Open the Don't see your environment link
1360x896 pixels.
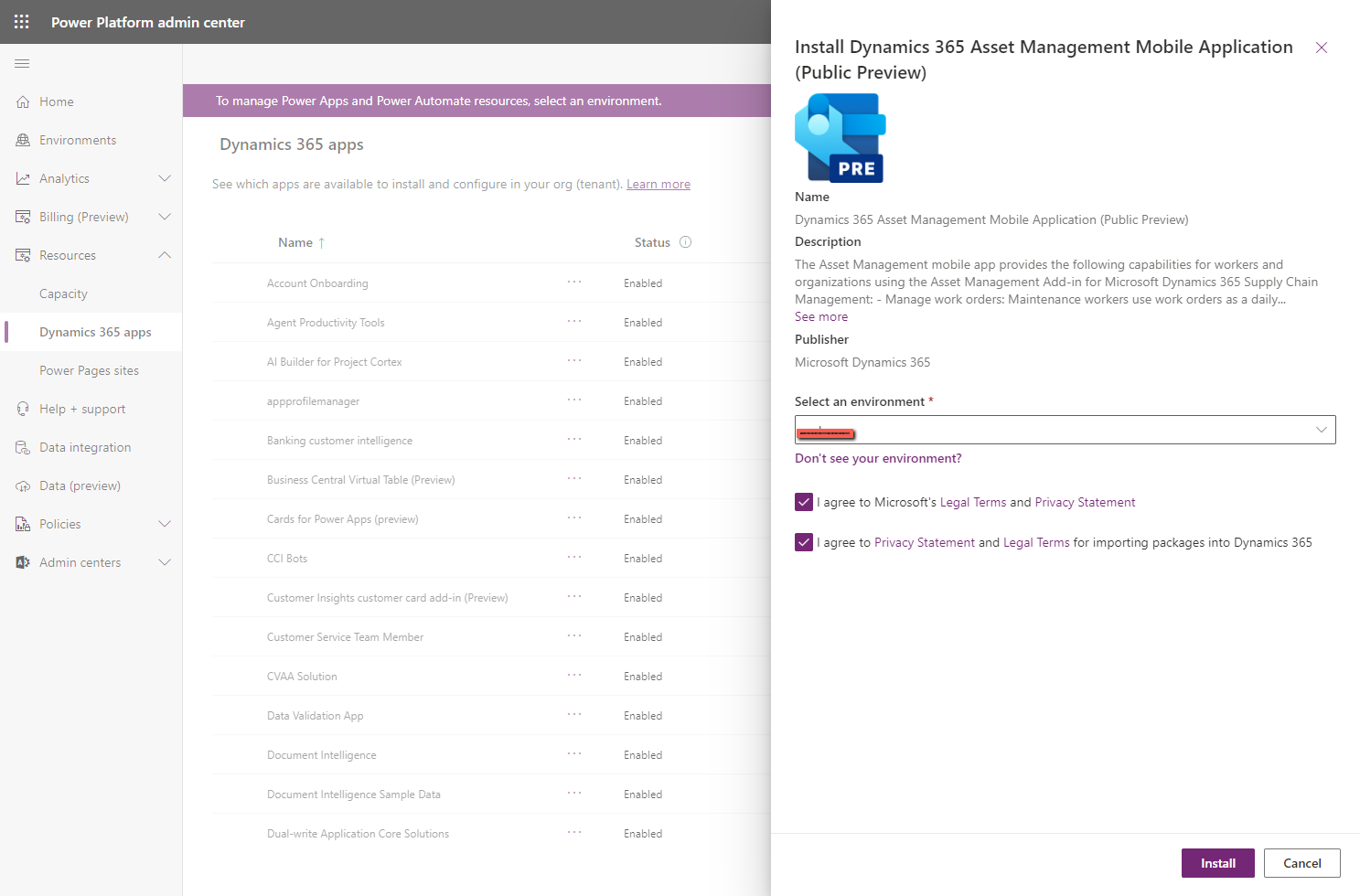point(878,458)
